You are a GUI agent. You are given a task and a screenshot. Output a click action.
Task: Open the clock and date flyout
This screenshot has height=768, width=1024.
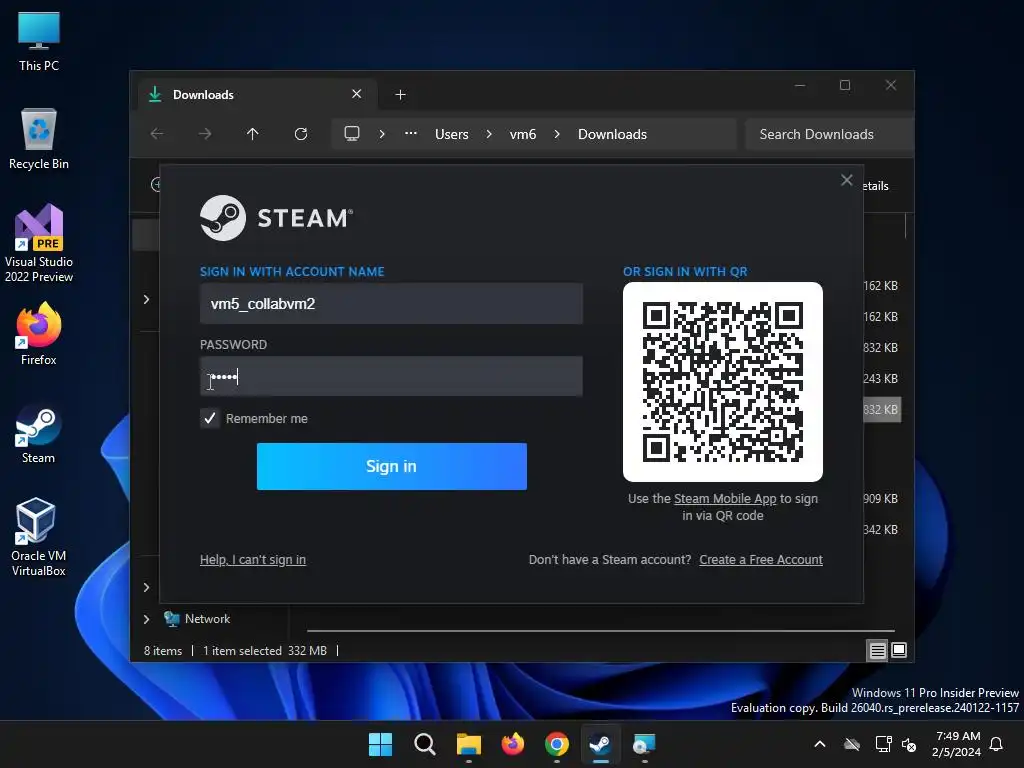click(957, 744)
